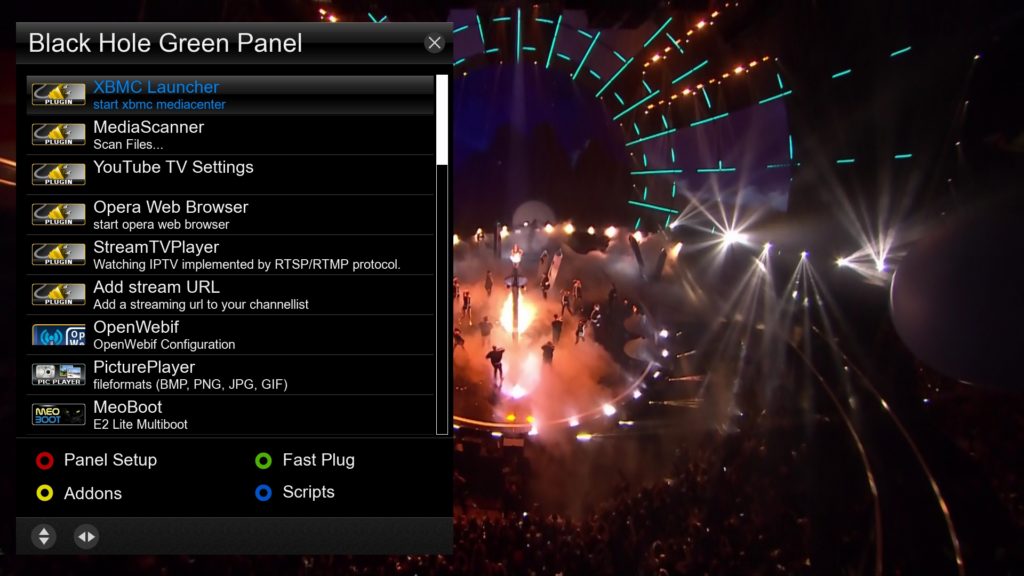Click the red circle for Panel Setup
This screenshot has width=1024, height=576.
(44, 460)
